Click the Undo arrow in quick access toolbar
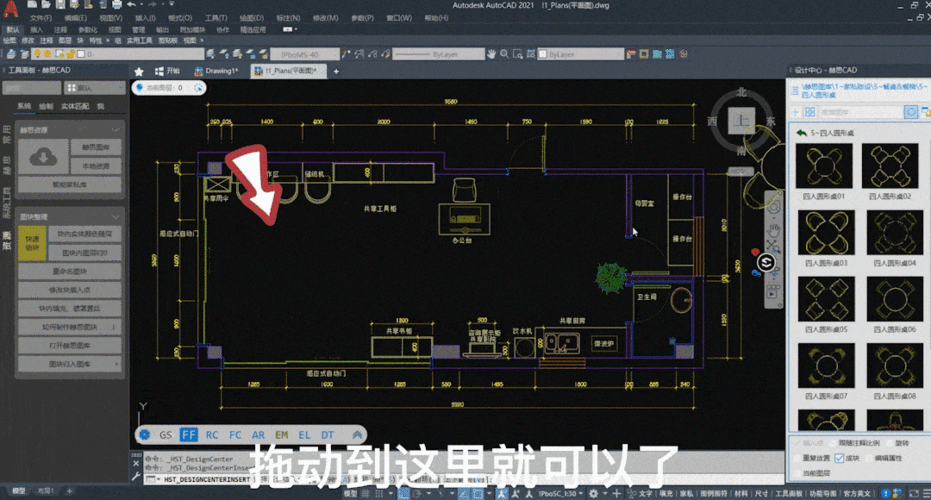The height and width of the screenshot is (500, 931). point(132,5)
